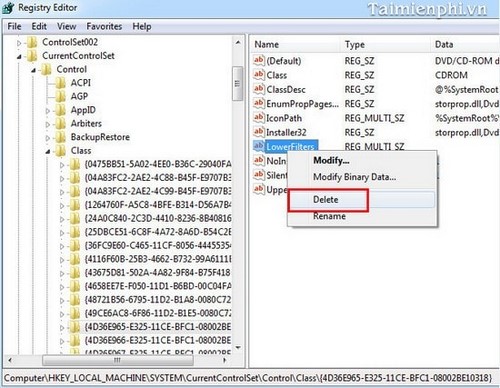Collapse the Control tree node
500x388 pixels.
[x=33, y=70]
